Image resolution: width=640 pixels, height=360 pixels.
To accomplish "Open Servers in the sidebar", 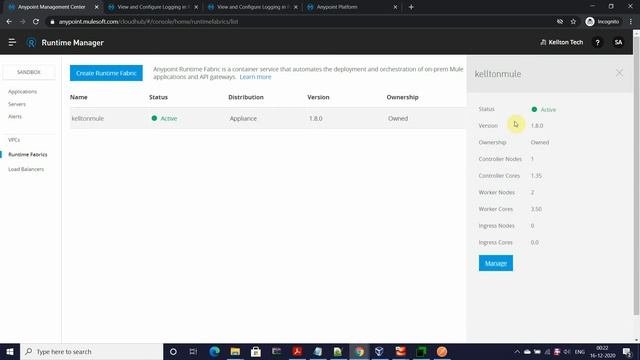I will pos(17,104).
